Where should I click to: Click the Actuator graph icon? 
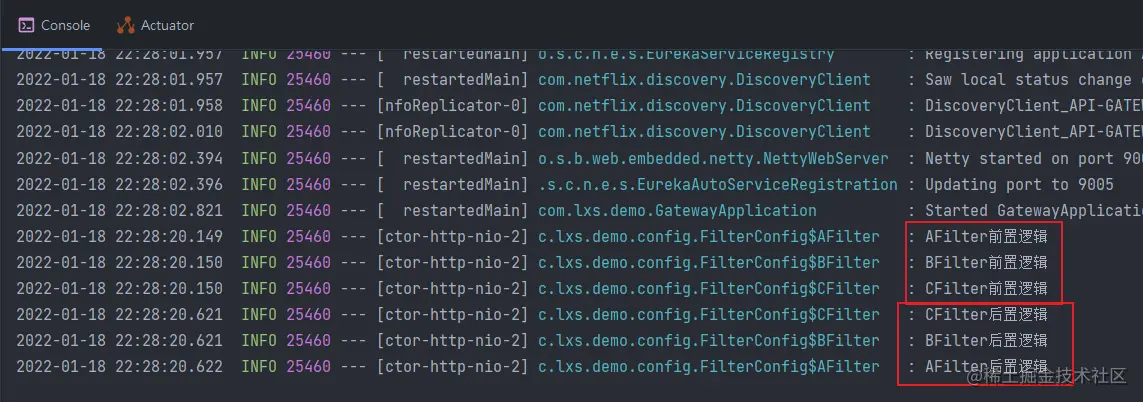click(125, 26)
